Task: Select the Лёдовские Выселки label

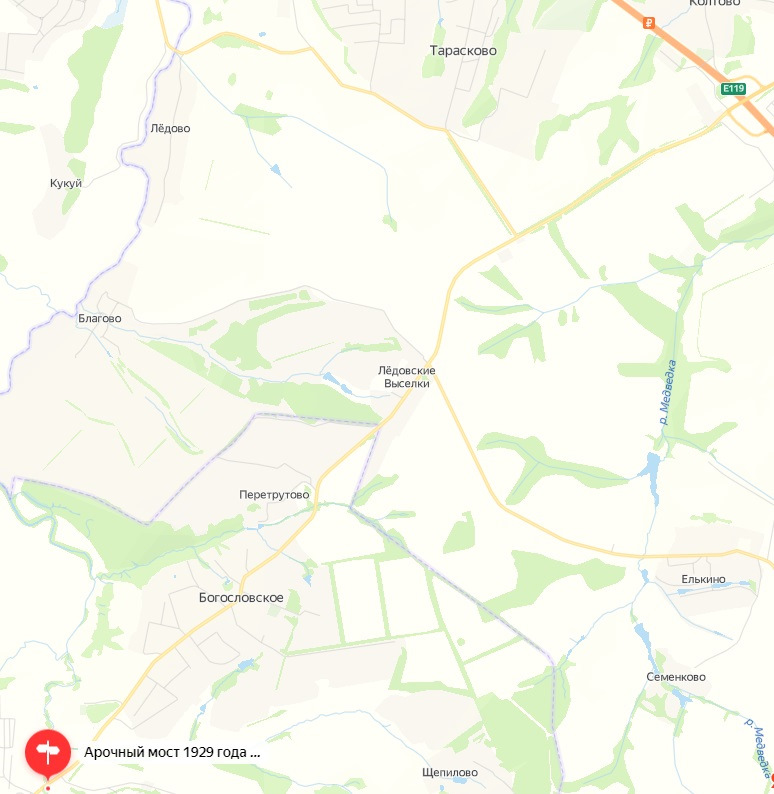Action: point(406,377)
